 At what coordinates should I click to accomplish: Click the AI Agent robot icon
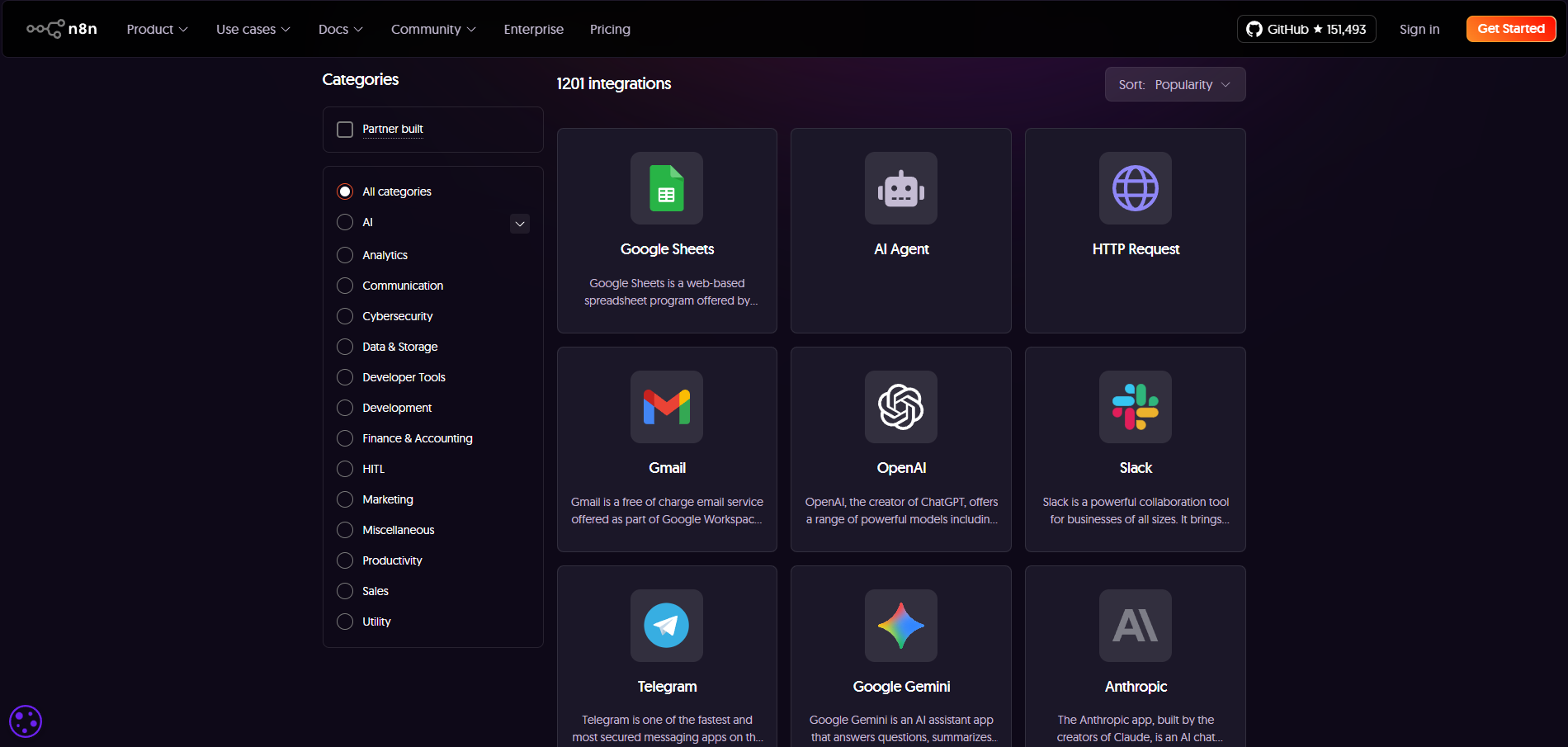pyautogui.click(x=900, y=188)
